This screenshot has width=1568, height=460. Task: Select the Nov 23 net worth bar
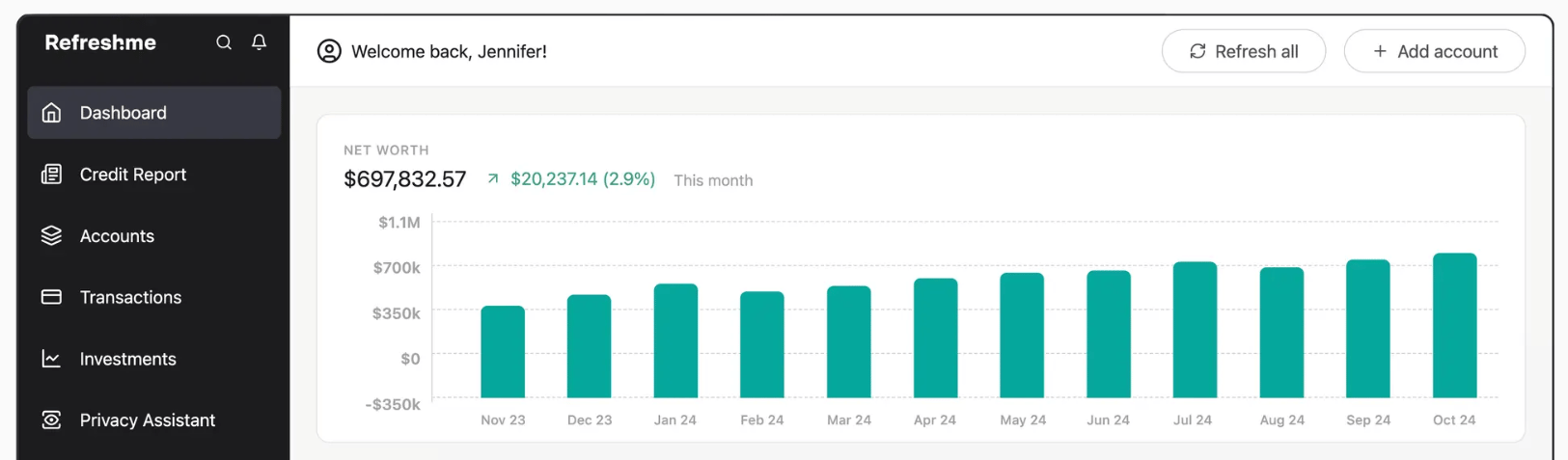pos(503,352)
